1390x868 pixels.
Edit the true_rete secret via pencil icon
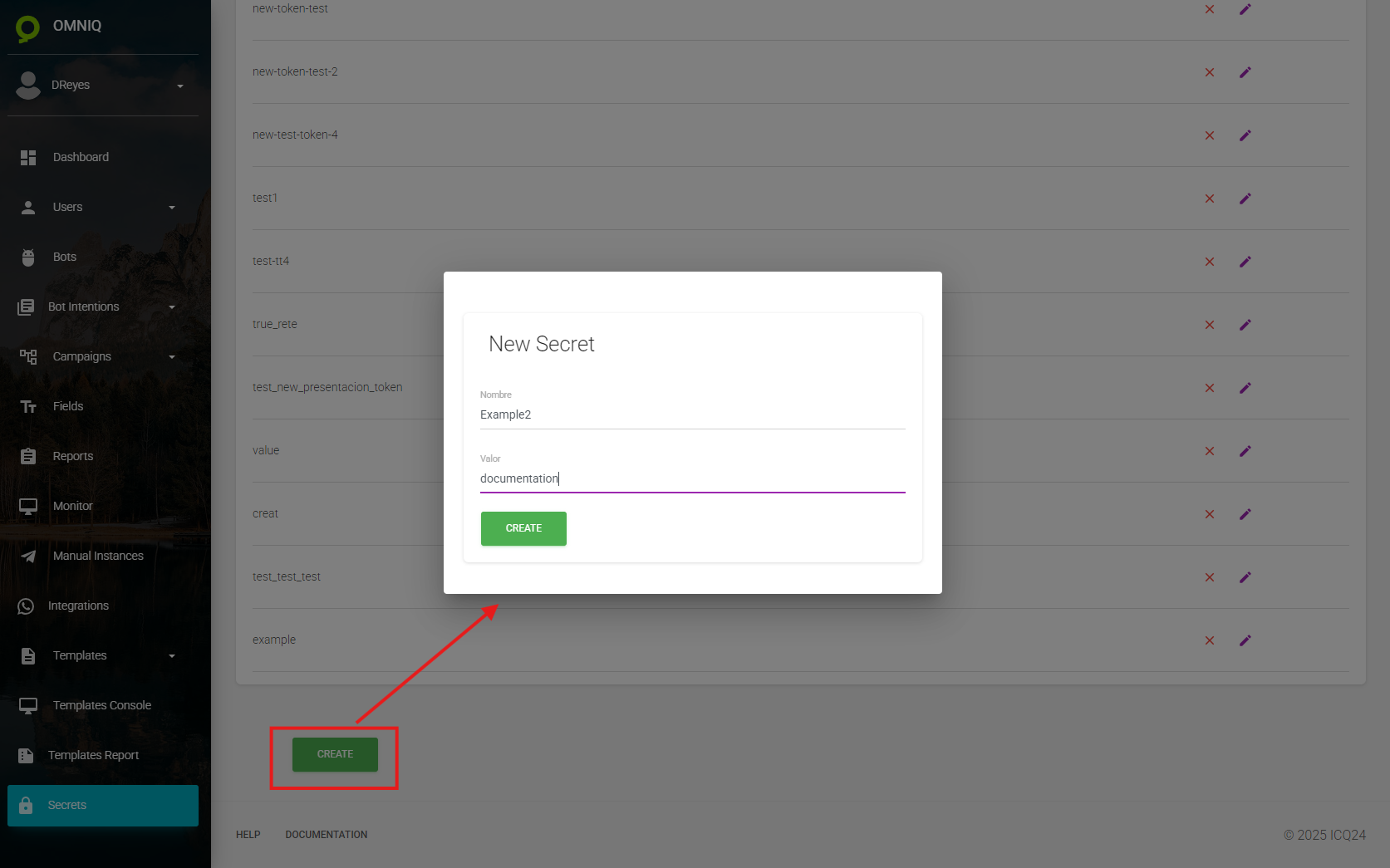1245,325
